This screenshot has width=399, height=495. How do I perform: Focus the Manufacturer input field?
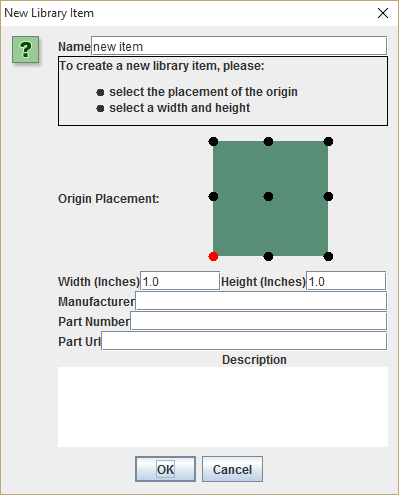pyautogui.click(x=261, y=301)
